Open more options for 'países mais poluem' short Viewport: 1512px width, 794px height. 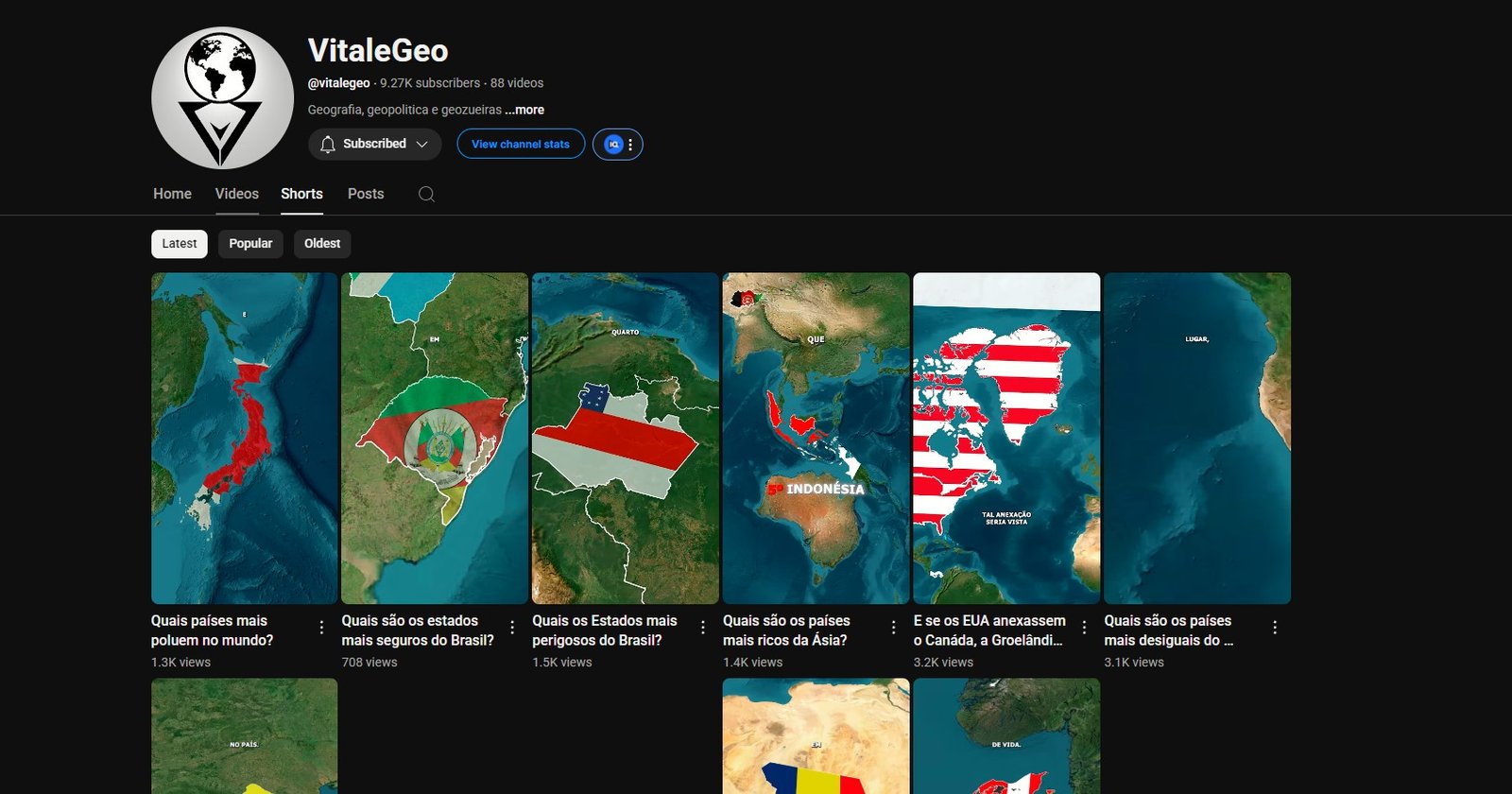[x=321, y=628]
